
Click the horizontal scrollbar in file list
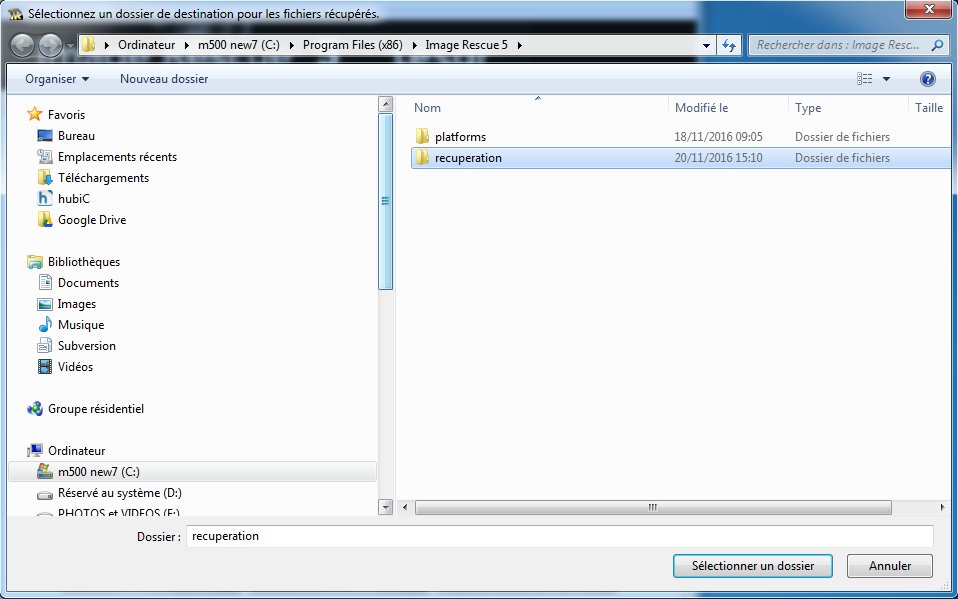point(652,507)
